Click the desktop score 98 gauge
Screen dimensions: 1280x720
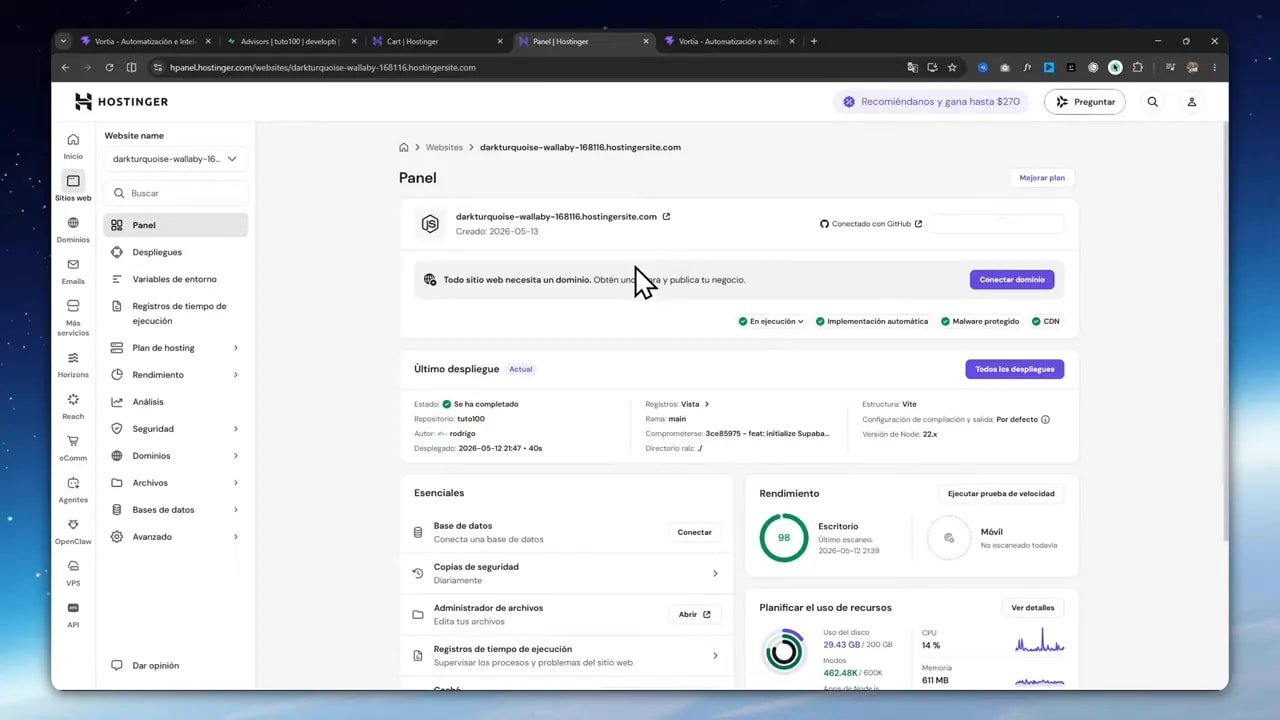[x=784, y=538]
